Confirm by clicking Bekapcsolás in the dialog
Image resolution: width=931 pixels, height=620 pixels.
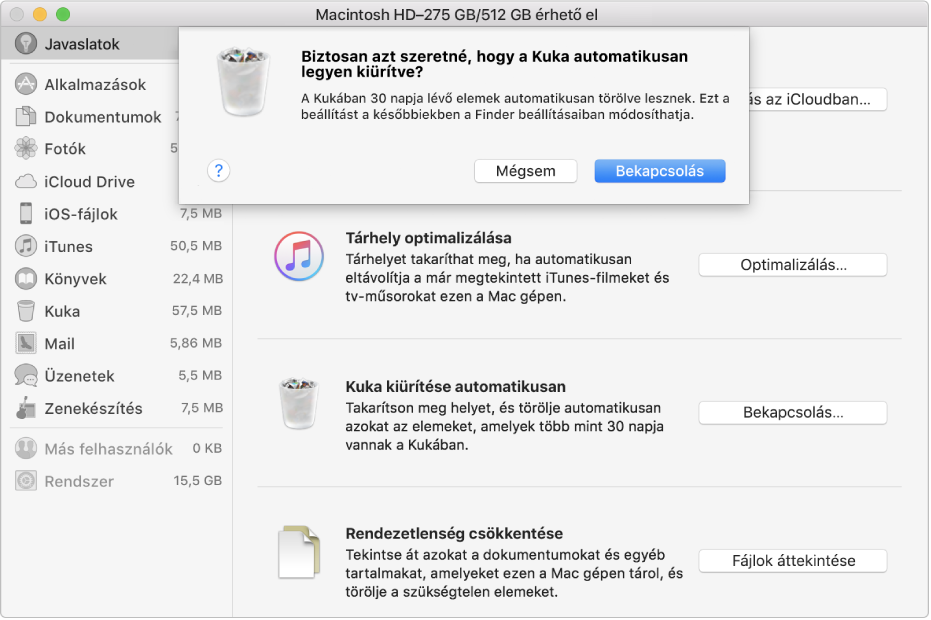click(x=660, y=171)
